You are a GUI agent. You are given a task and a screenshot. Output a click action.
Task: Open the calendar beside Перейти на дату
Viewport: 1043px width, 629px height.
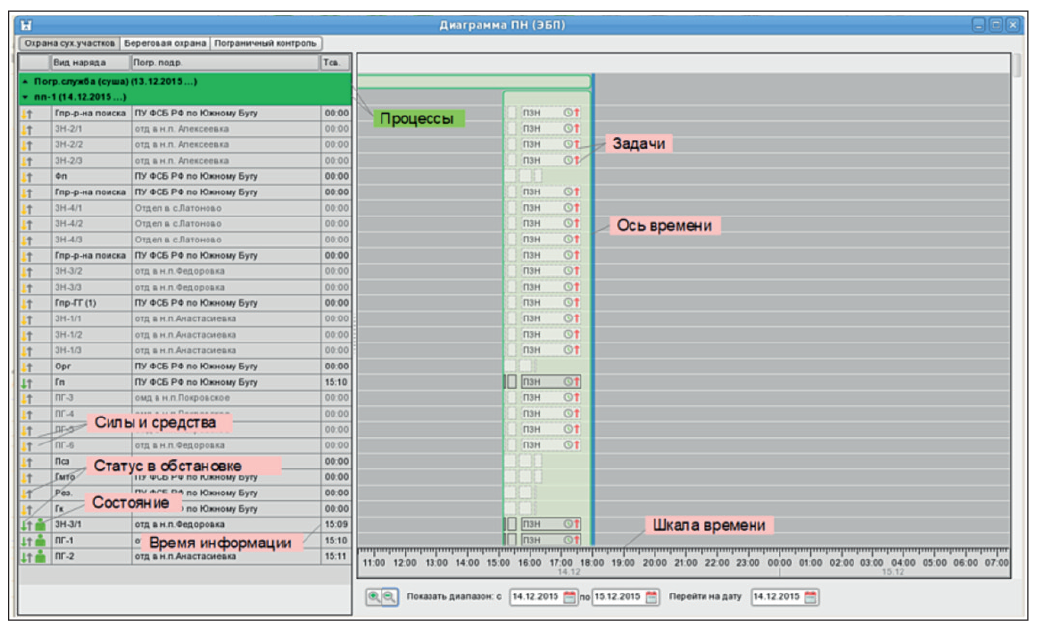(x=810, y=597)
